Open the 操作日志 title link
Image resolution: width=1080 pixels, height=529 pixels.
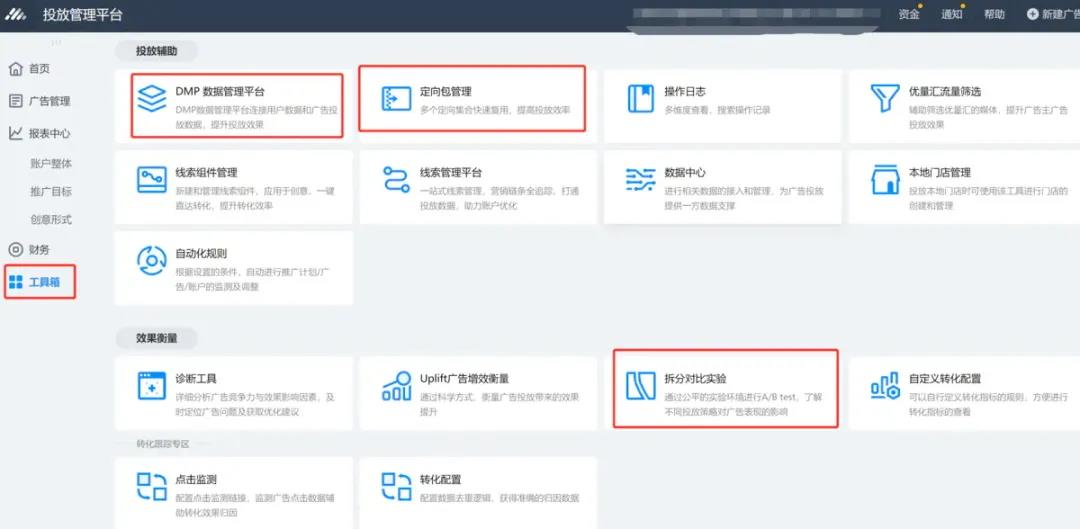(x=685, y=91)
